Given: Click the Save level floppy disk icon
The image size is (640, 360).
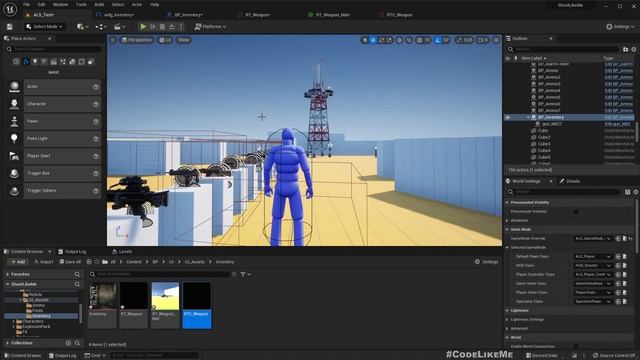Looking at the screenshot, I should click(9, 27).
